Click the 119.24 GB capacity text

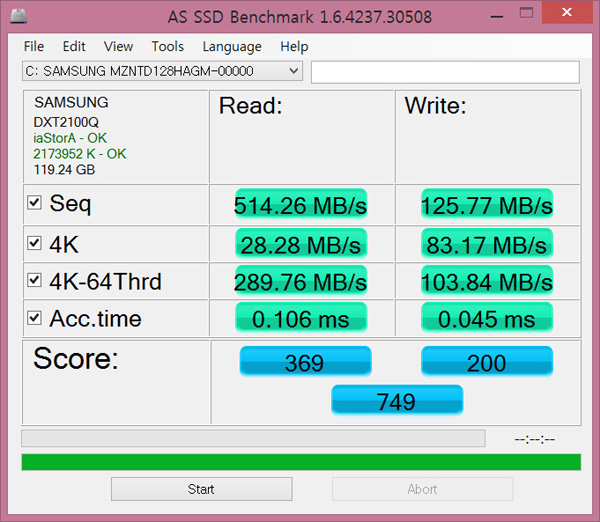(x=64, y=170)
